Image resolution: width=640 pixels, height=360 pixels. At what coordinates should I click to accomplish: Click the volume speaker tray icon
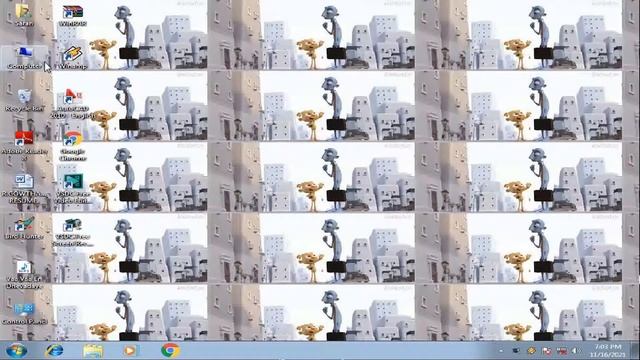pos(576,351)
